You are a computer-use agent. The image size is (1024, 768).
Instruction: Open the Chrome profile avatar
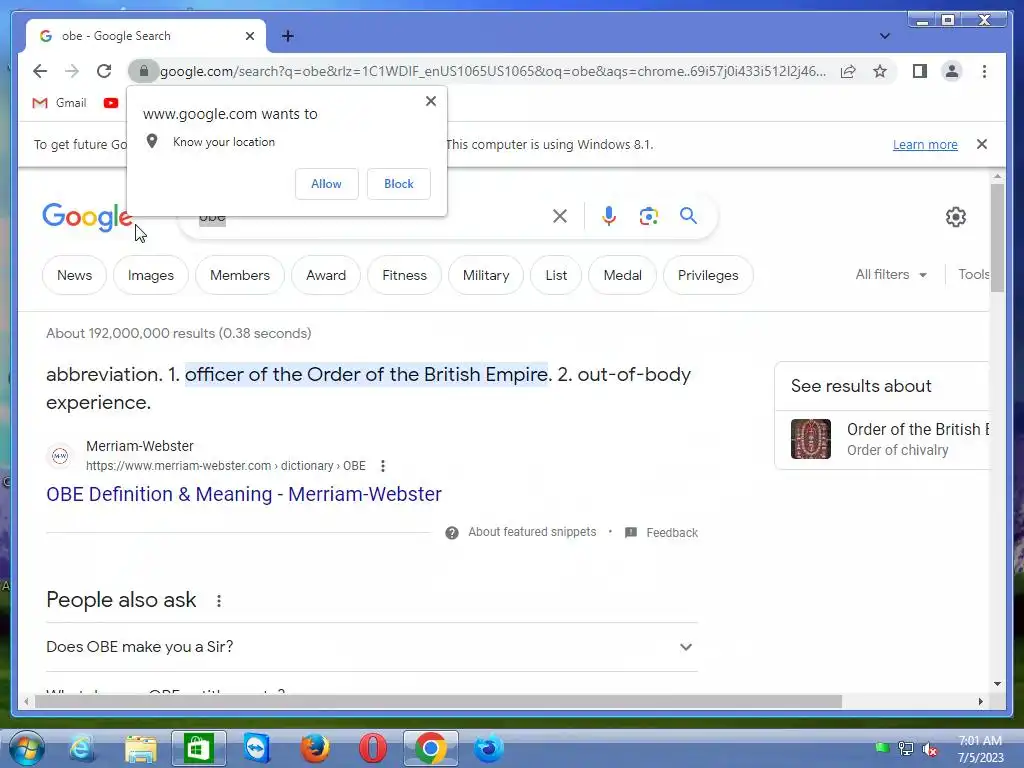pos(952,71)
